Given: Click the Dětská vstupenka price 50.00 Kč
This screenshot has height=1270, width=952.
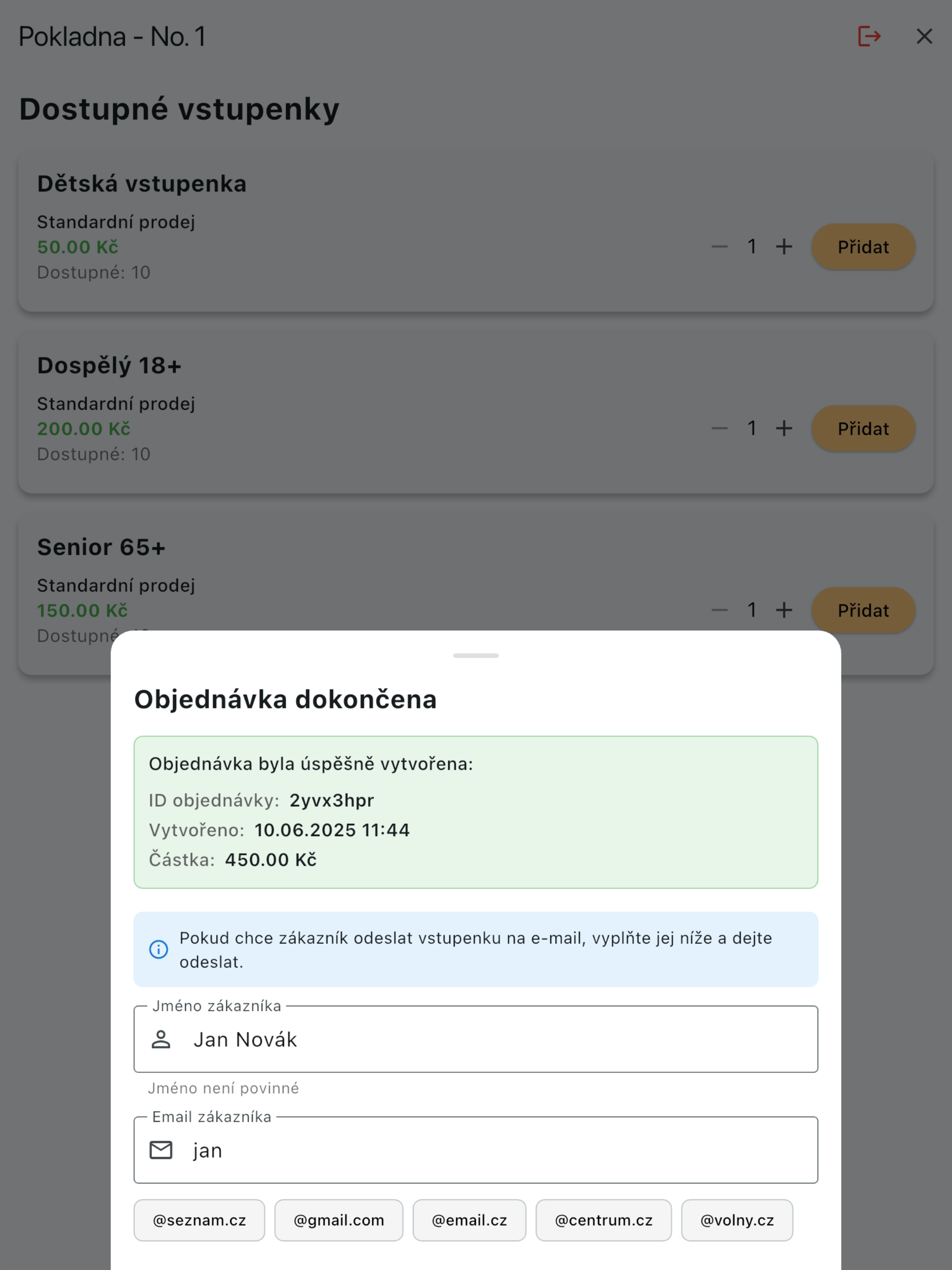Looking at the screenshot, I should pos(77,247).
